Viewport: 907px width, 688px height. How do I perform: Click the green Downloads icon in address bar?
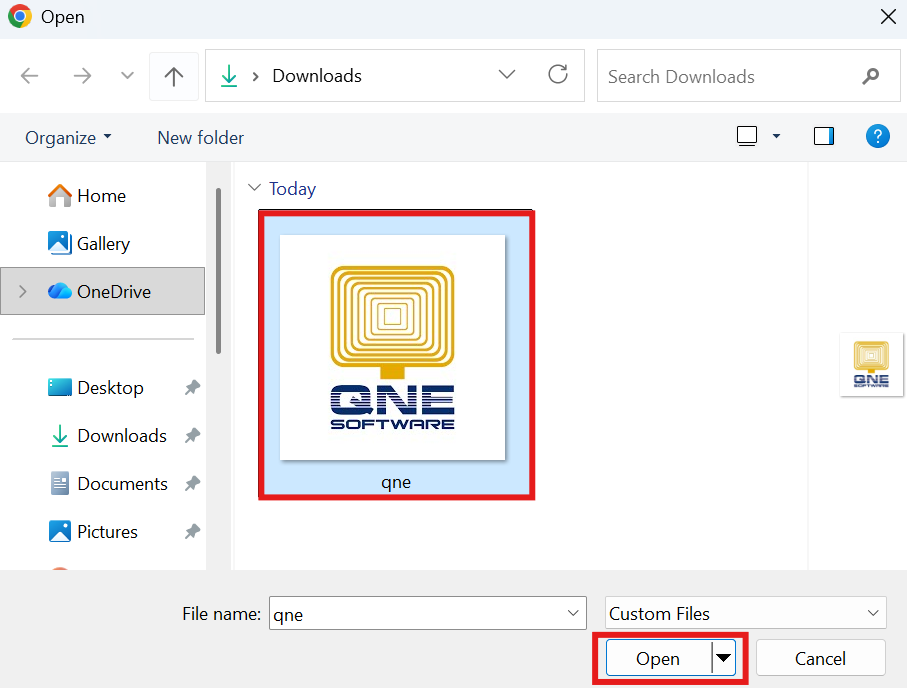point(229,76)
